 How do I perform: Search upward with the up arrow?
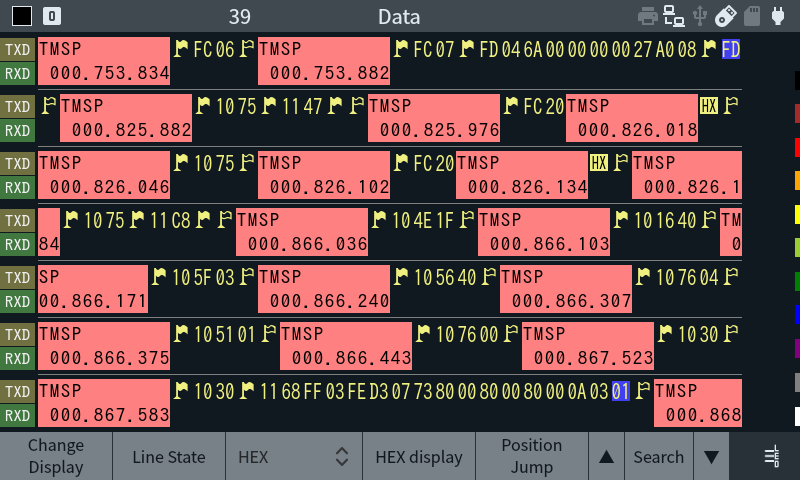(606, 457)
